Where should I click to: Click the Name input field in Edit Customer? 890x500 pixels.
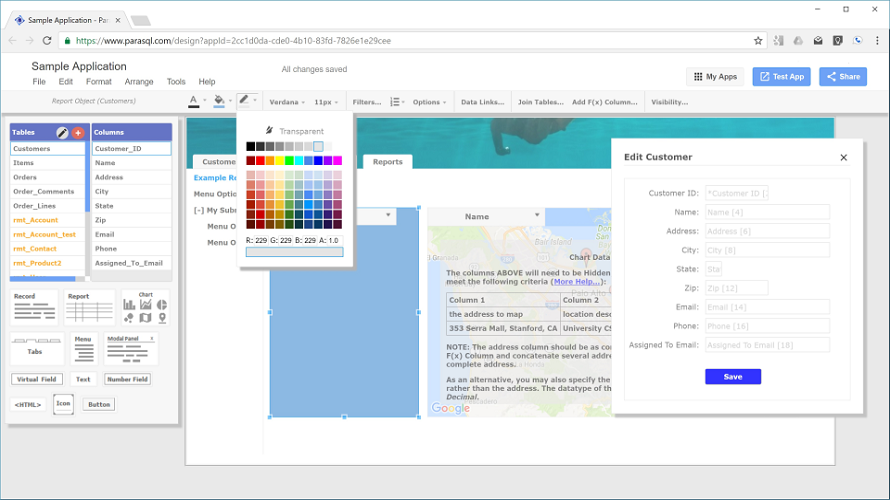767,212
